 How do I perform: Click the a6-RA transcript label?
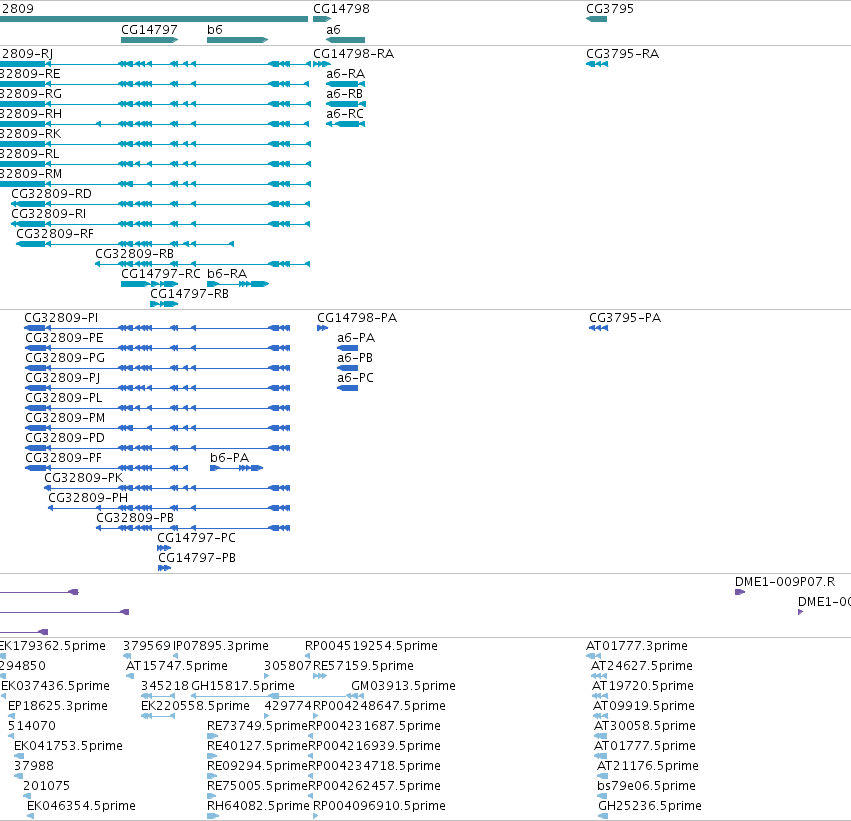click(345, 74)
